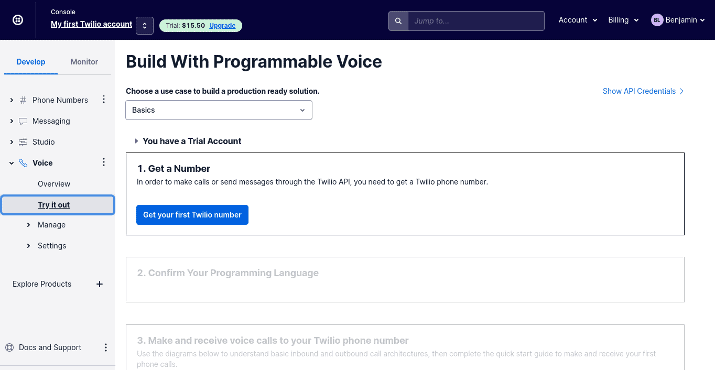Viewport: 715px width, 370px height.
Task: Click the Docs and Support lifebuoy icon
Action: coord(10,347)
